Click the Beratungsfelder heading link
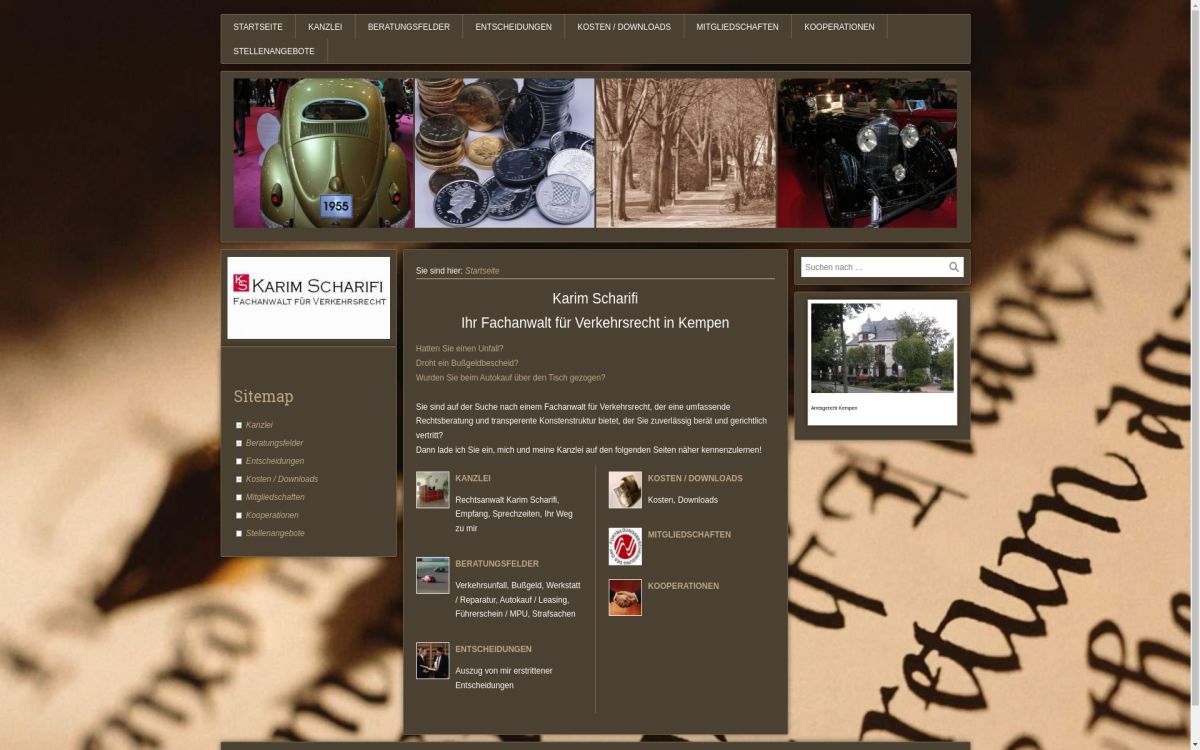 click(x=496, y=564)
